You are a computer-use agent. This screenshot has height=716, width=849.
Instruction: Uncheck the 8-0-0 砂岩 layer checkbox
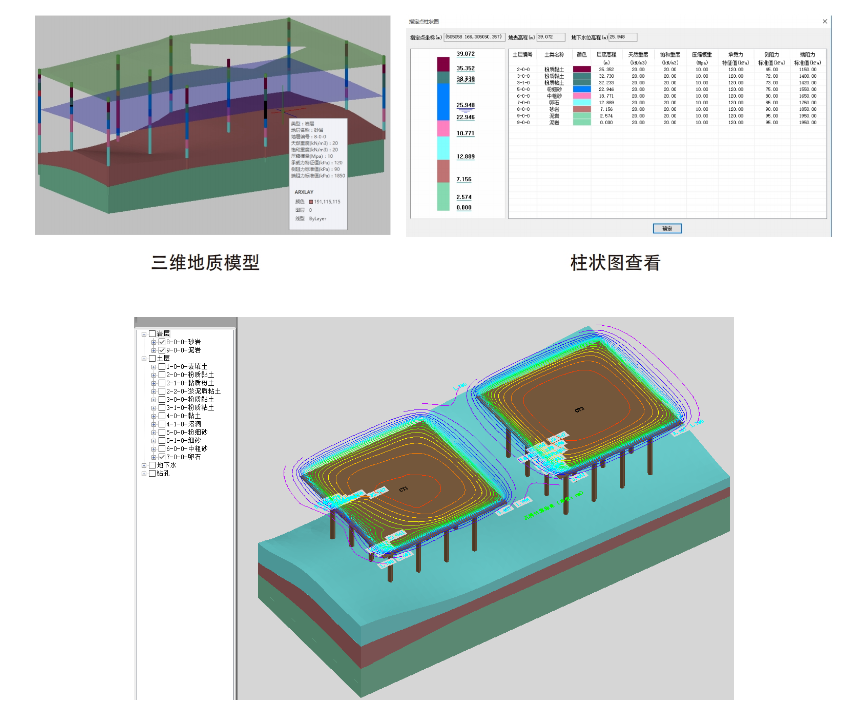(162, 343)
